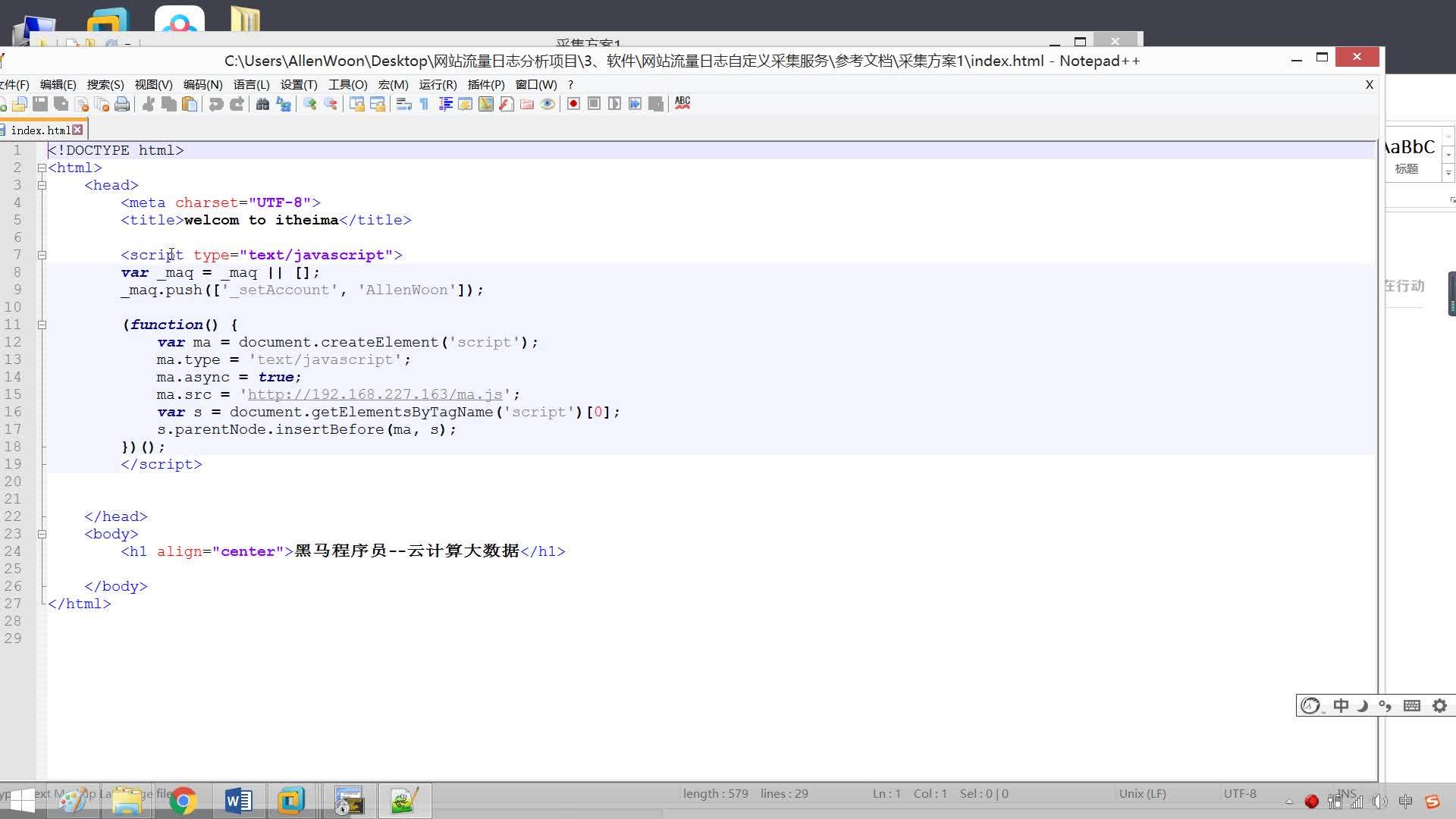Open the 插件(P) menu
The width and height of the screenshot is (1456, 819).
[485, 84]
